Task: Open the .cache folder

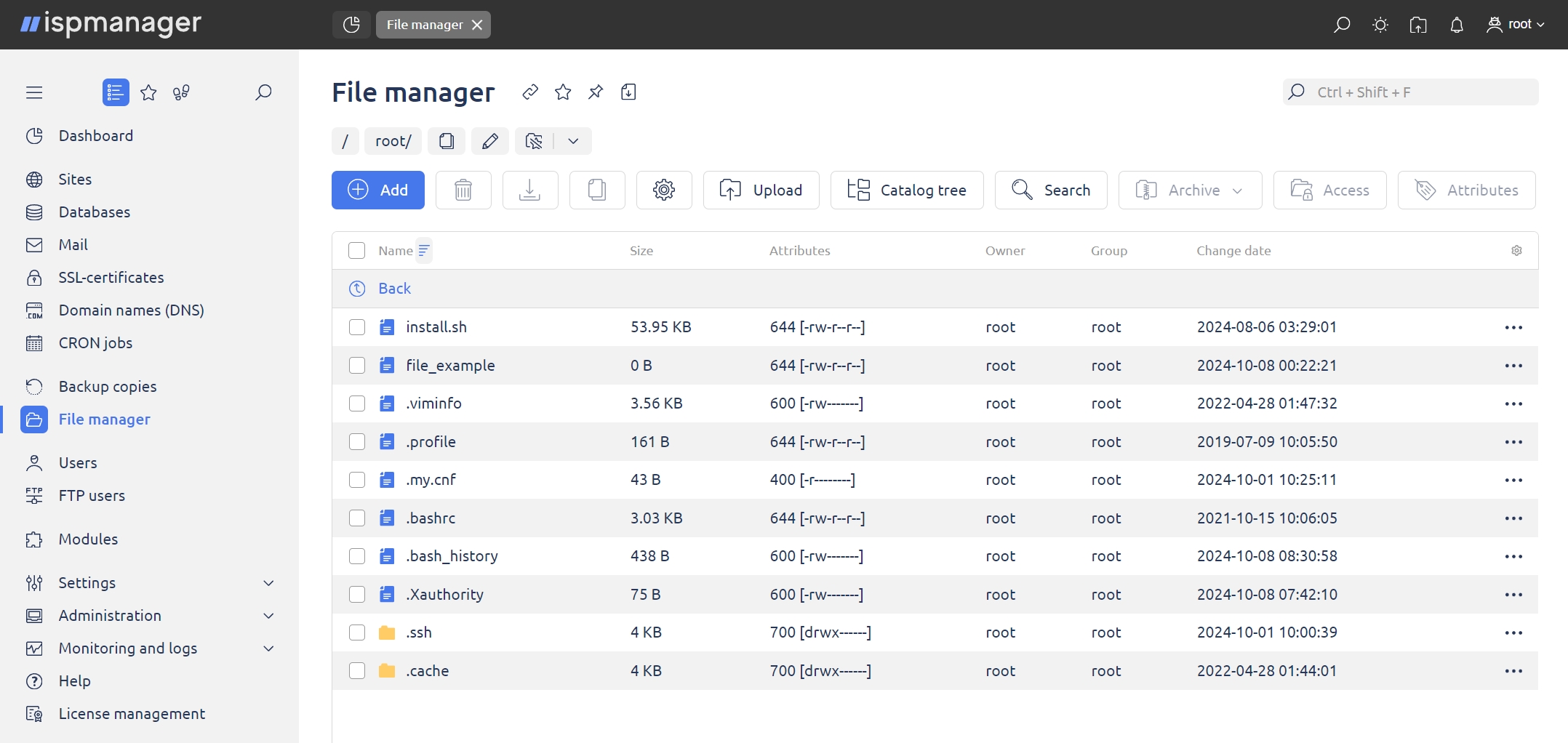Action: click(428, 671)
